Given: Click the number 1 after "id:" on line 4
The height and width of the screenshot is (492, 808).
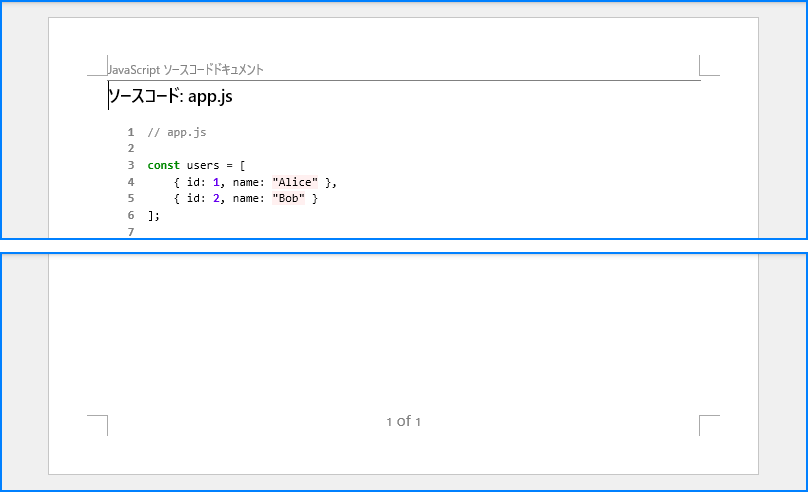Looking at the screenshot, I should pos(216,182).
